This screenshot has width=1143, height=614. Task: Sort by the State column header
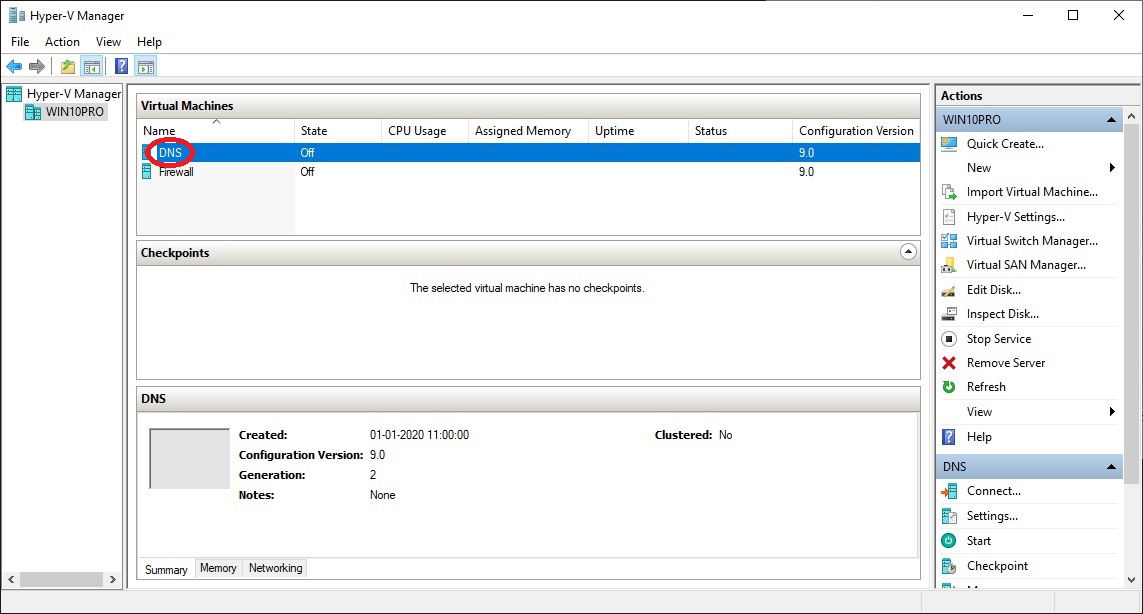coord(338,131)
